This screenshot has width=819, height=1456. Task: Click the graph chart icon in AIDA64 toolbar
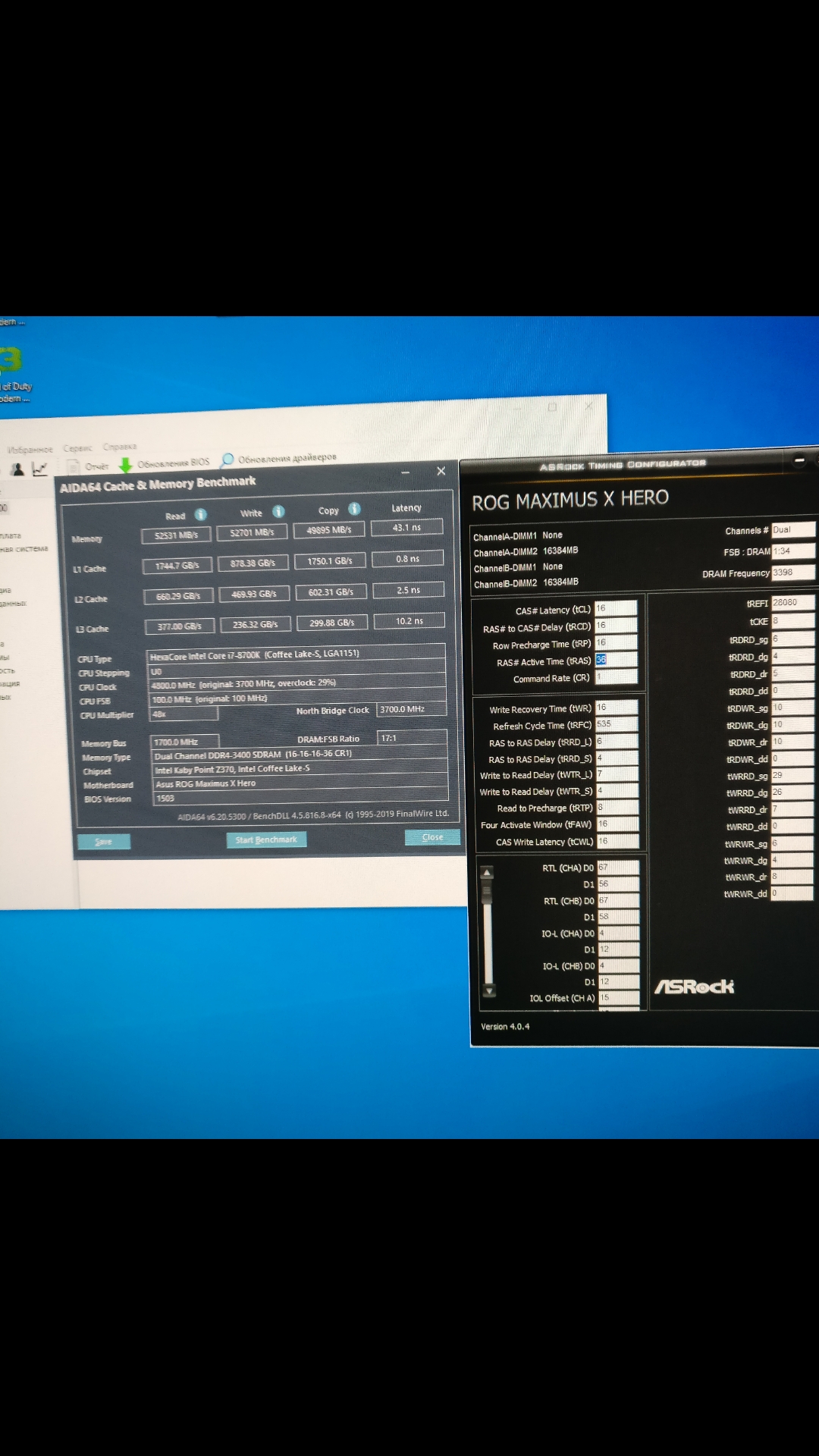click(39, 469)
